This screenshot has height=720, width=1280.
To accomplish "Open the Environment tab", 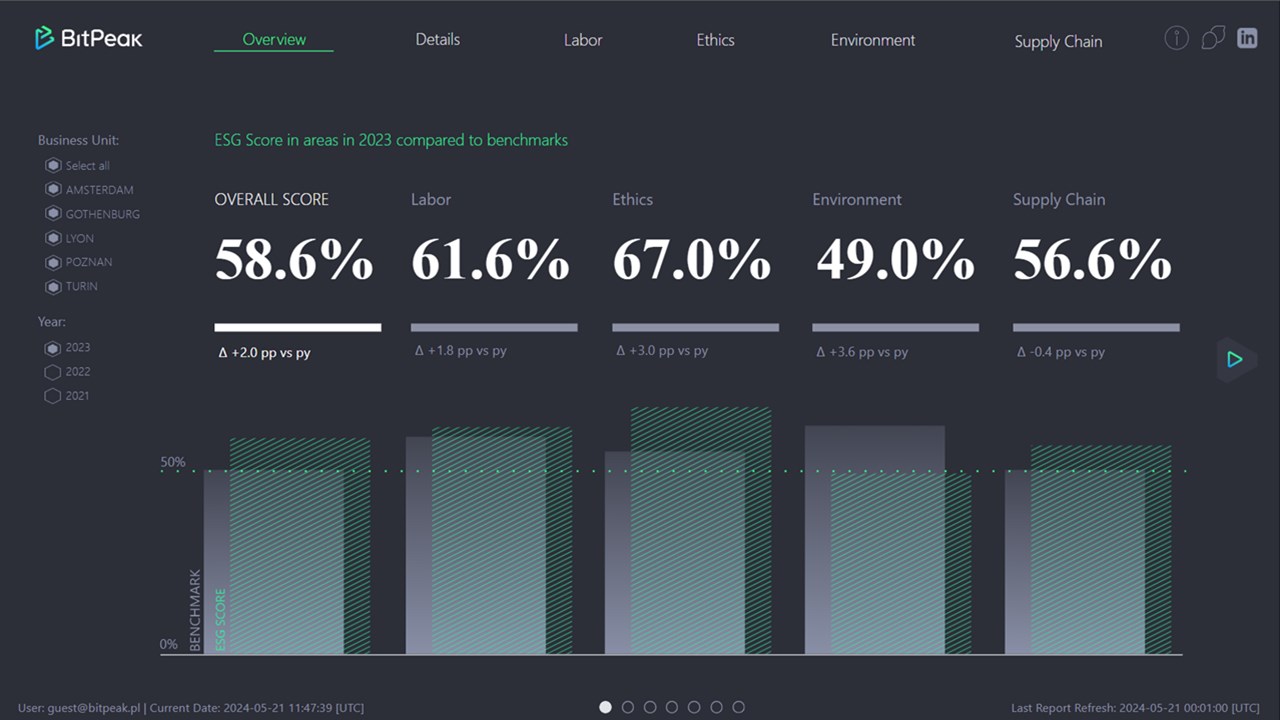I will (873, 40).
